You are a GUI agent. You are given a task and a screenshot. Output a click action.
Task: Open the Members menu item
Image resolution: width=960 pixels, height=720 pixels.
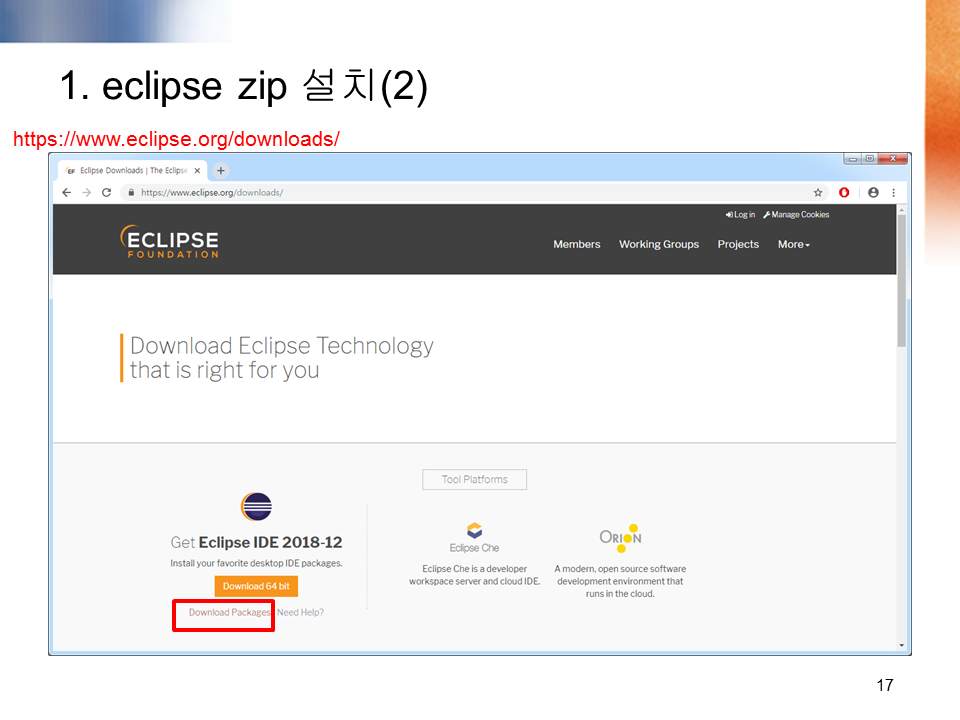pyautogui.click(x=577, y=244)
